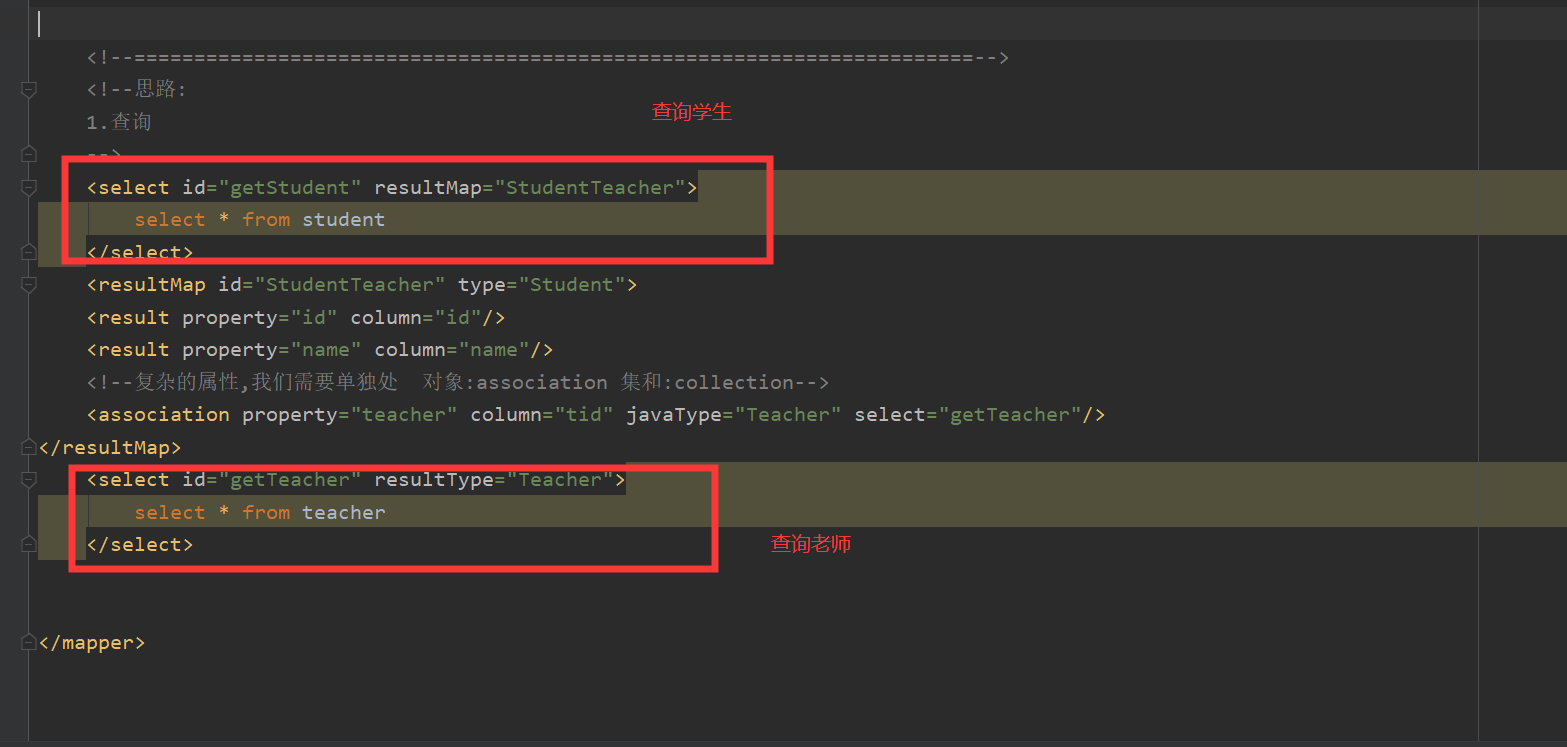Image resolution: width=1567 pixels, height=747 pixels.
Task: Click id="StudentTeacher" in the resultMap tag
Action: [x=332, y=285]
